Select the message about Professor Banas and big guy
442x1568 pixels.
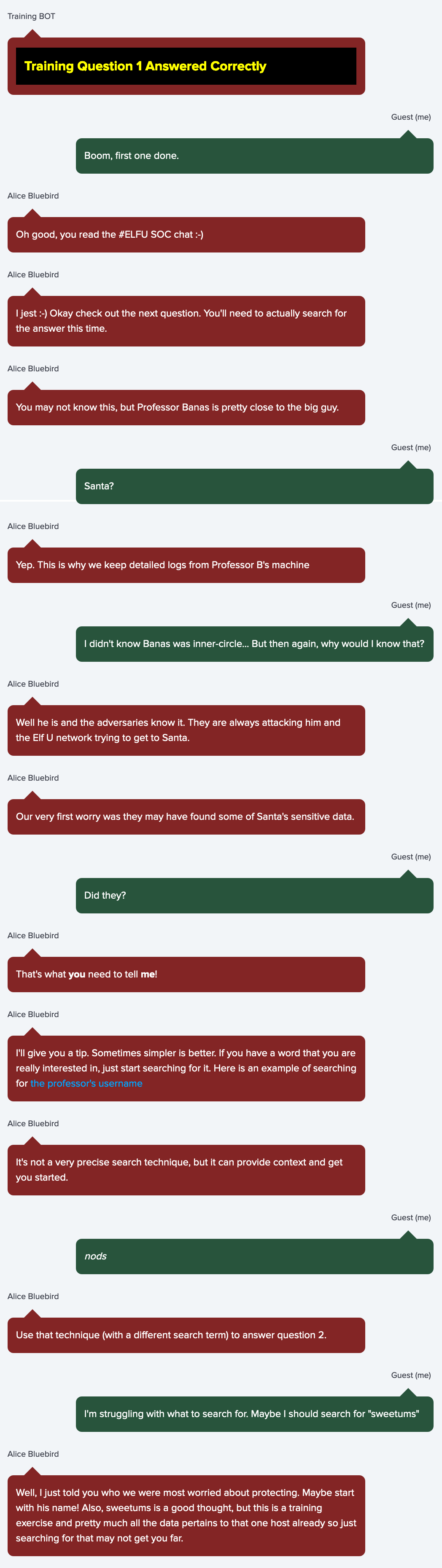tap(186, 407)
